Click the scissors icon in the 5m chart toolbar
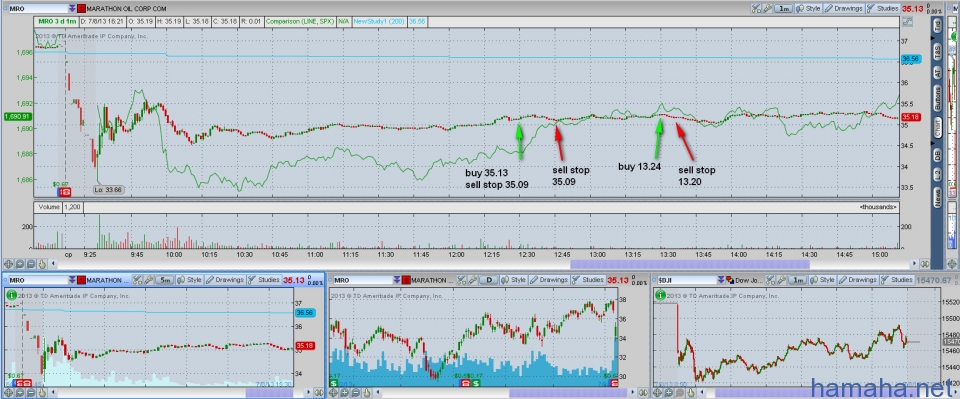Screen dimensions: 960x399 137,280
